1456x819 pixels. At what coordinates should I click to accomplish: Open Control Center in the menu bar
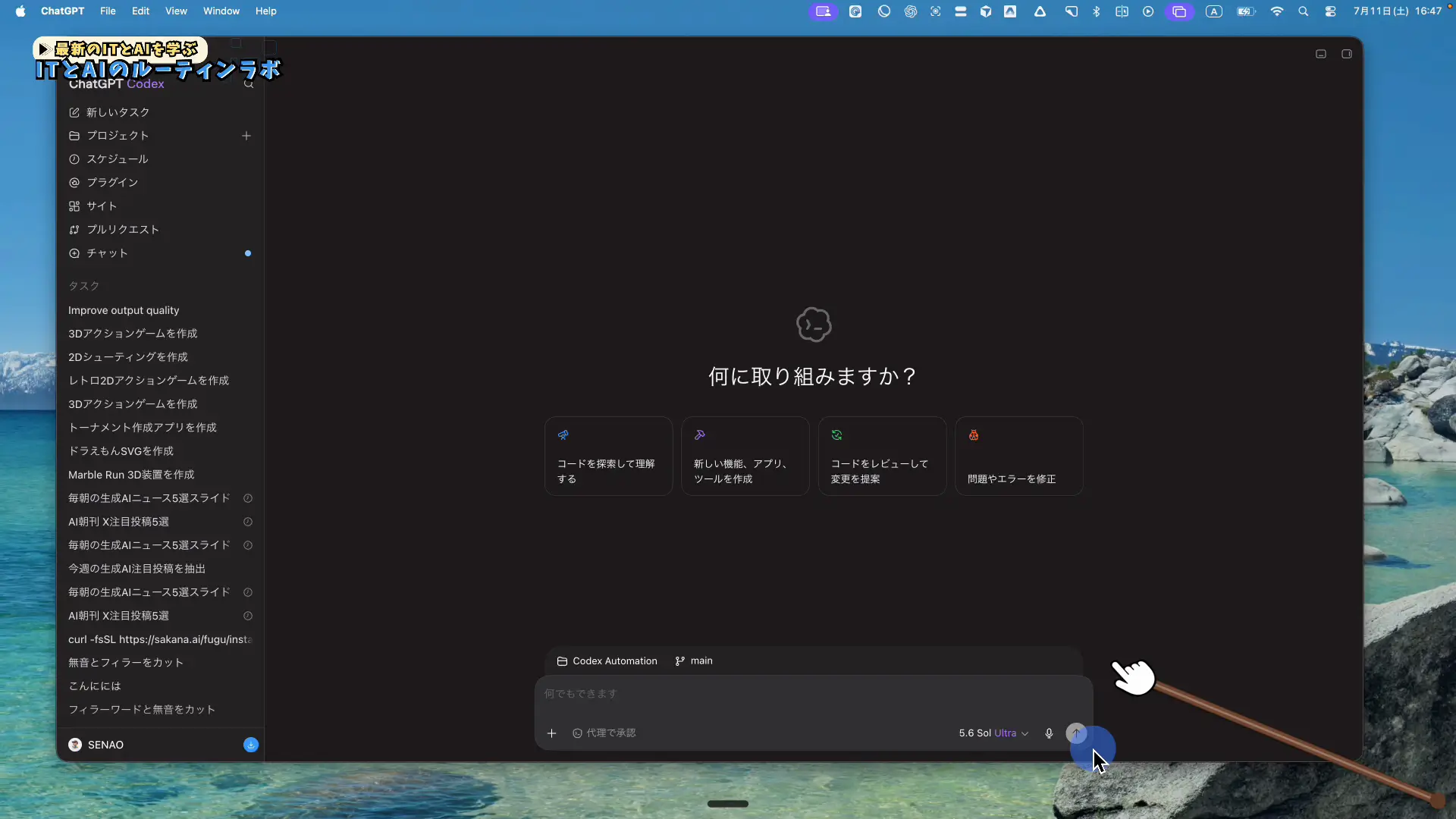click(x=1330, y=11)
